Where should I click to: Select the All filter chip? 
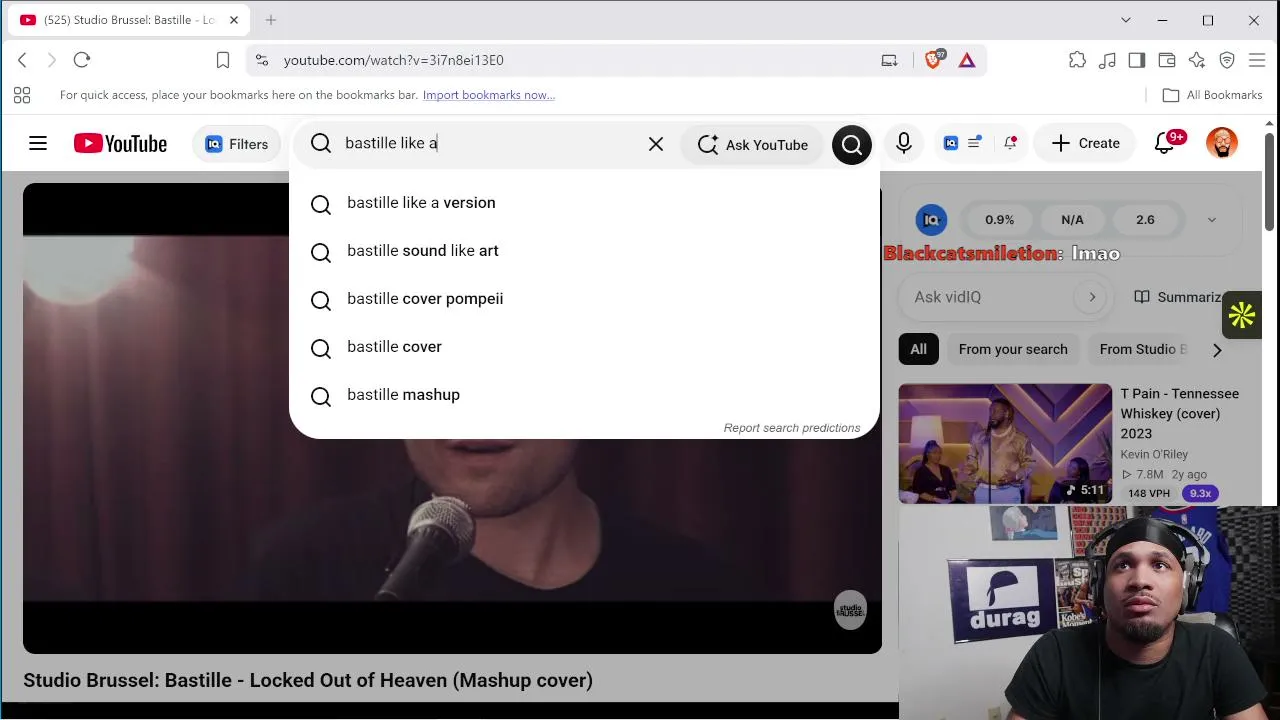tap(918, 349)
